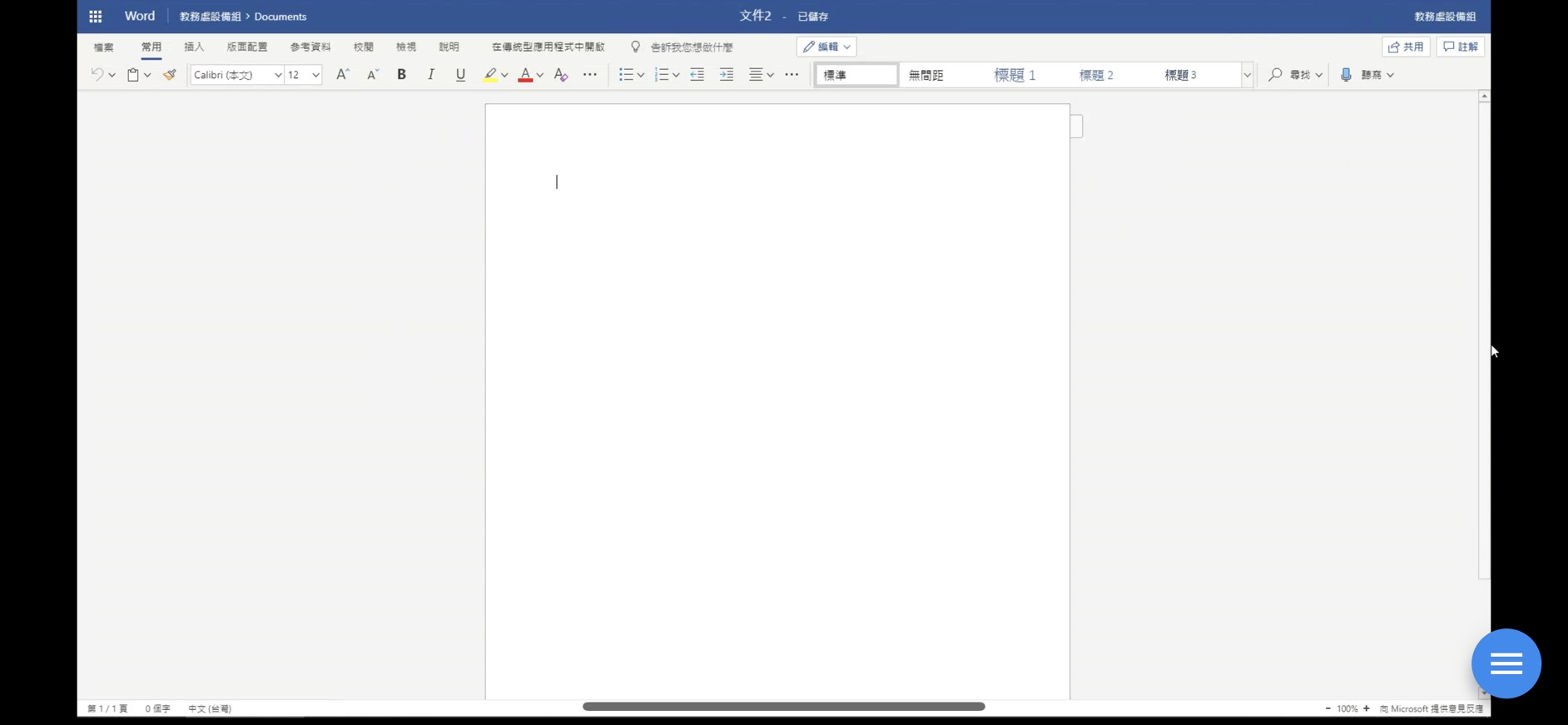
Task: Switch to the 參考資料 References tab
Action: [x=310, y=47]
